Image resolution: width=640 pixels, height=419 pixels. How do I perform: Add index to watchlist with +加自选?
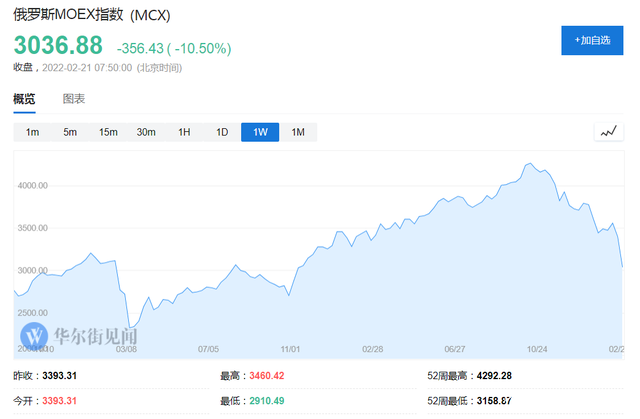pos(592,40)
